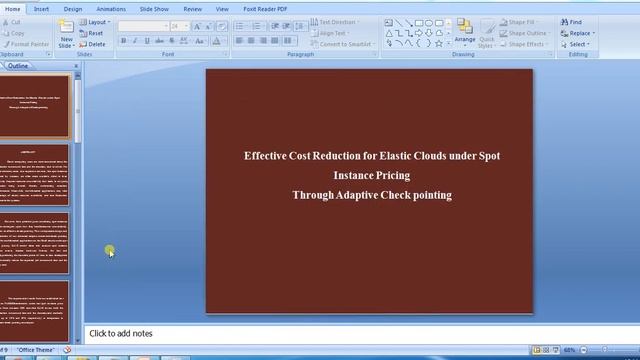Image resolution: width=640 pixels, height=360 pixels.
Task: Open the numbered list button
Action: [x=257, y=27]
